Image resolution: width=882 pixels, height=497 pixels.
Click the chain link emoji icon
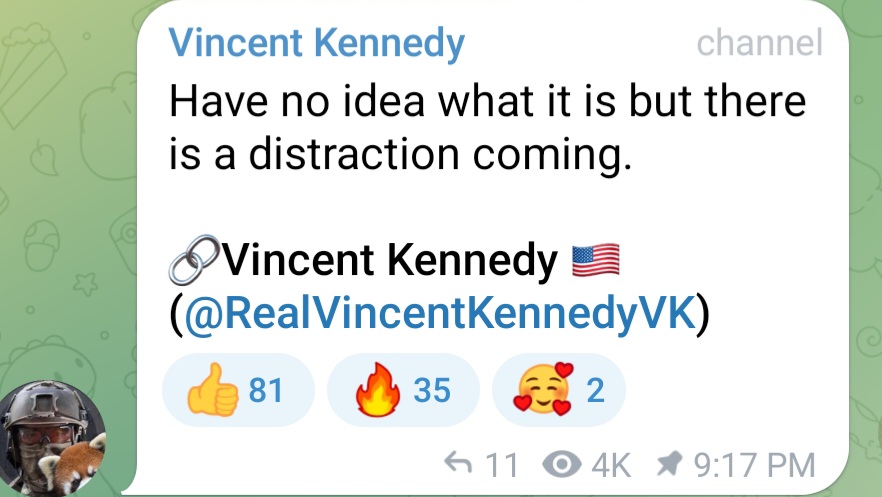click(x=193, y=262)
